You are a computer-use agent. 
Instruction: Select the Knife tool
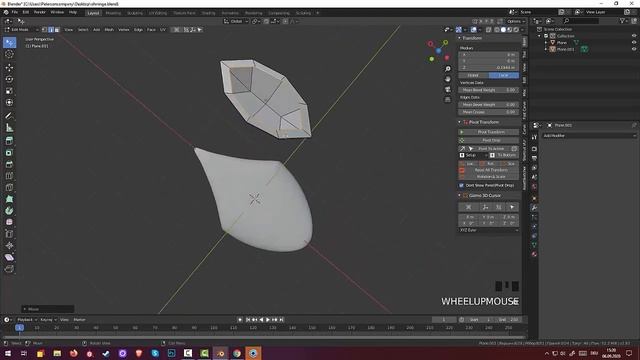pos(9,187)
